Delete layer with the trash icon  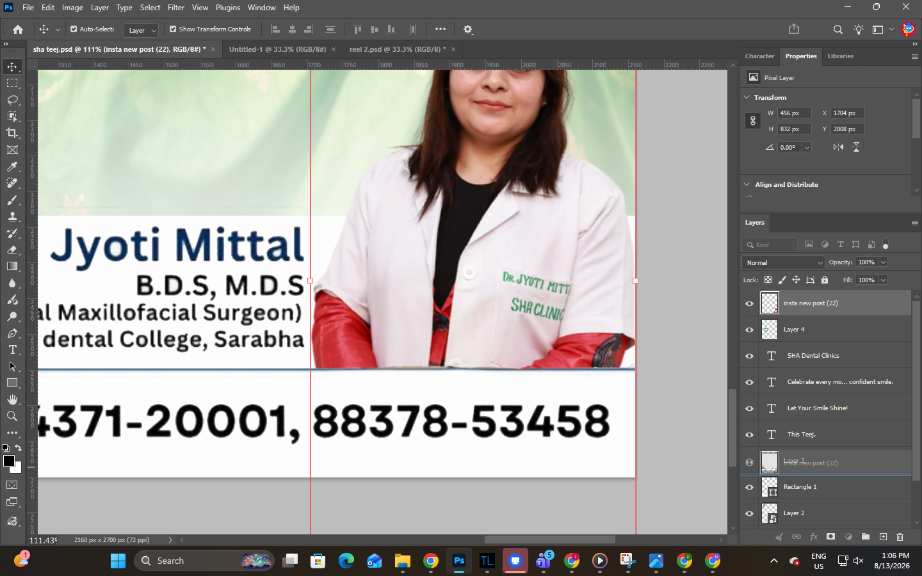(x=900, y=537)
